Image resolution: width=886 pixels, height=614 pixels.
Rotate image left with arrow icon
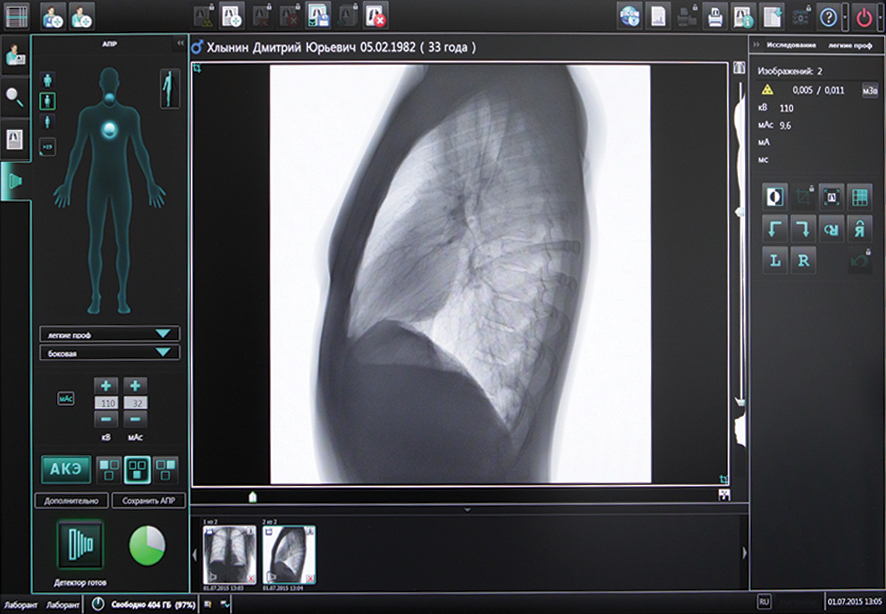[775, 229]
